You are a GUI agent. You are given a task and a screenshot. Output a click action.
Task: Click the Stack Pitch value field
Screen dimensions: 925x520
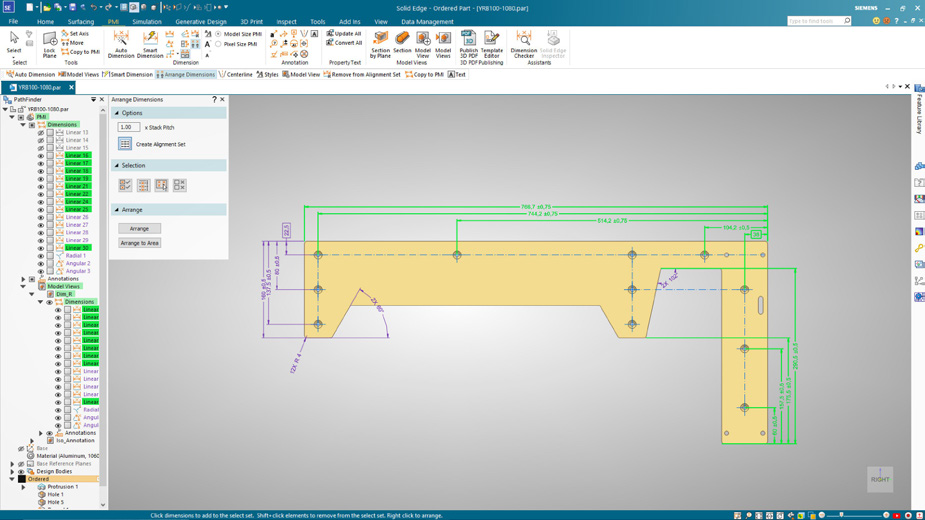pyautogui.click(x=129, y=127)
